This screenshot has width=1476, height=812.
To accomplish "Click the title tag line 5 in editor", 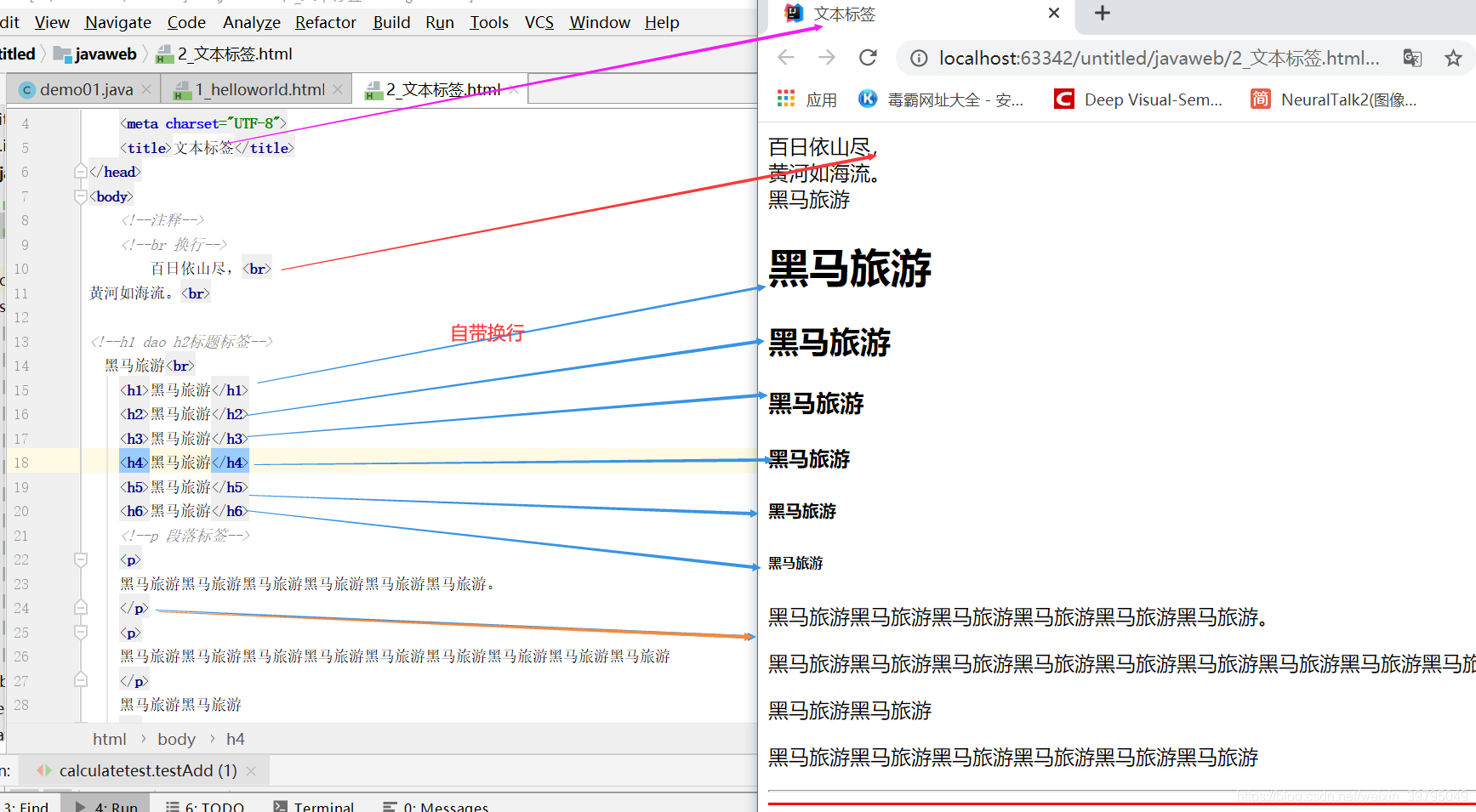I will [207, 148].
